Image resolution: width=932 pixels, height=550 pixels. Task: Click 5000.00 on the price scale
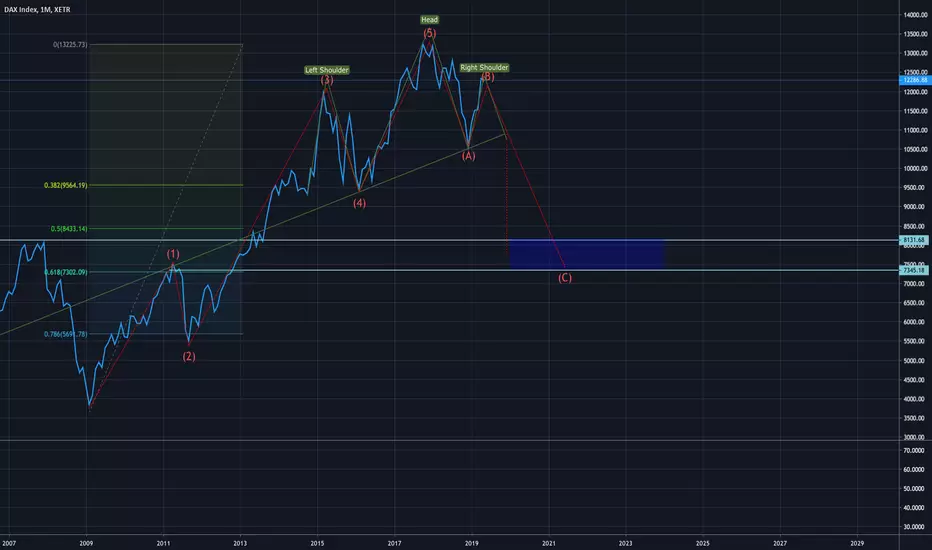[915, 360]
